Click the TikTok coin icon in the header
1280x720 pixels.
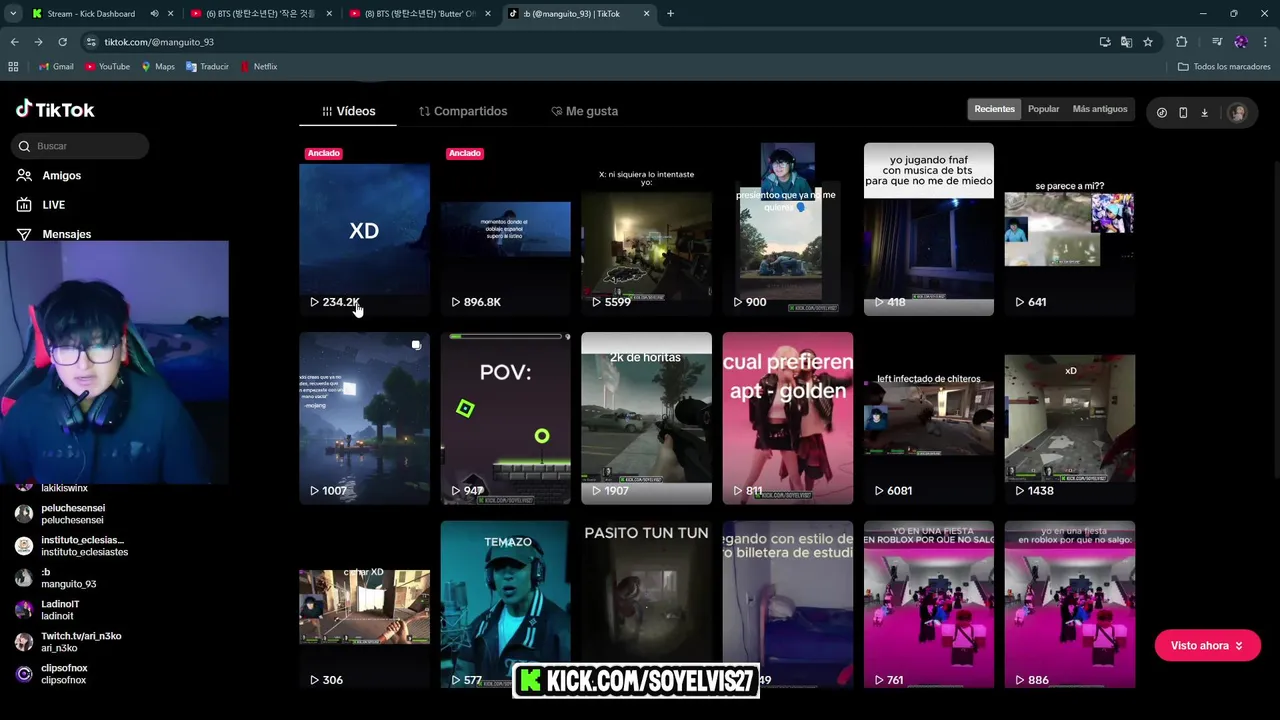1161,113
